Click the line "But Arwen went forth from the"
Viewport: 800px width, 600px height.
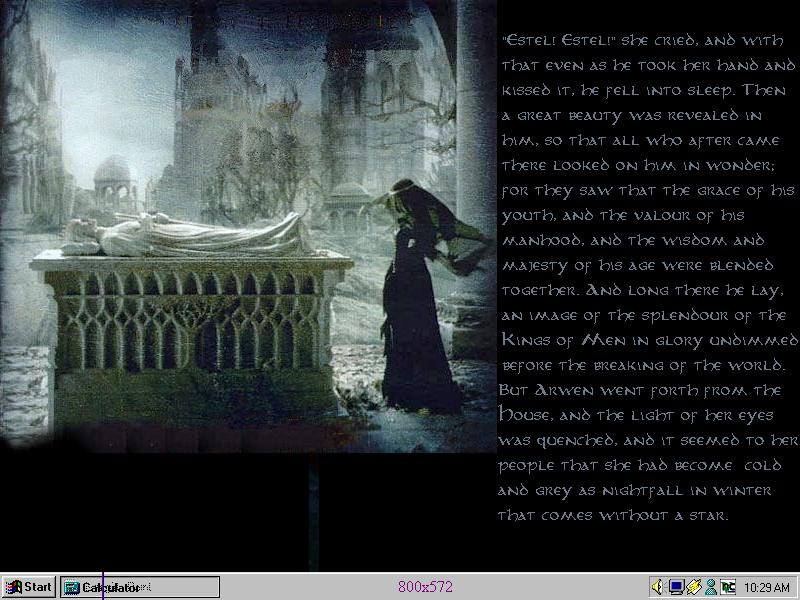640,391
